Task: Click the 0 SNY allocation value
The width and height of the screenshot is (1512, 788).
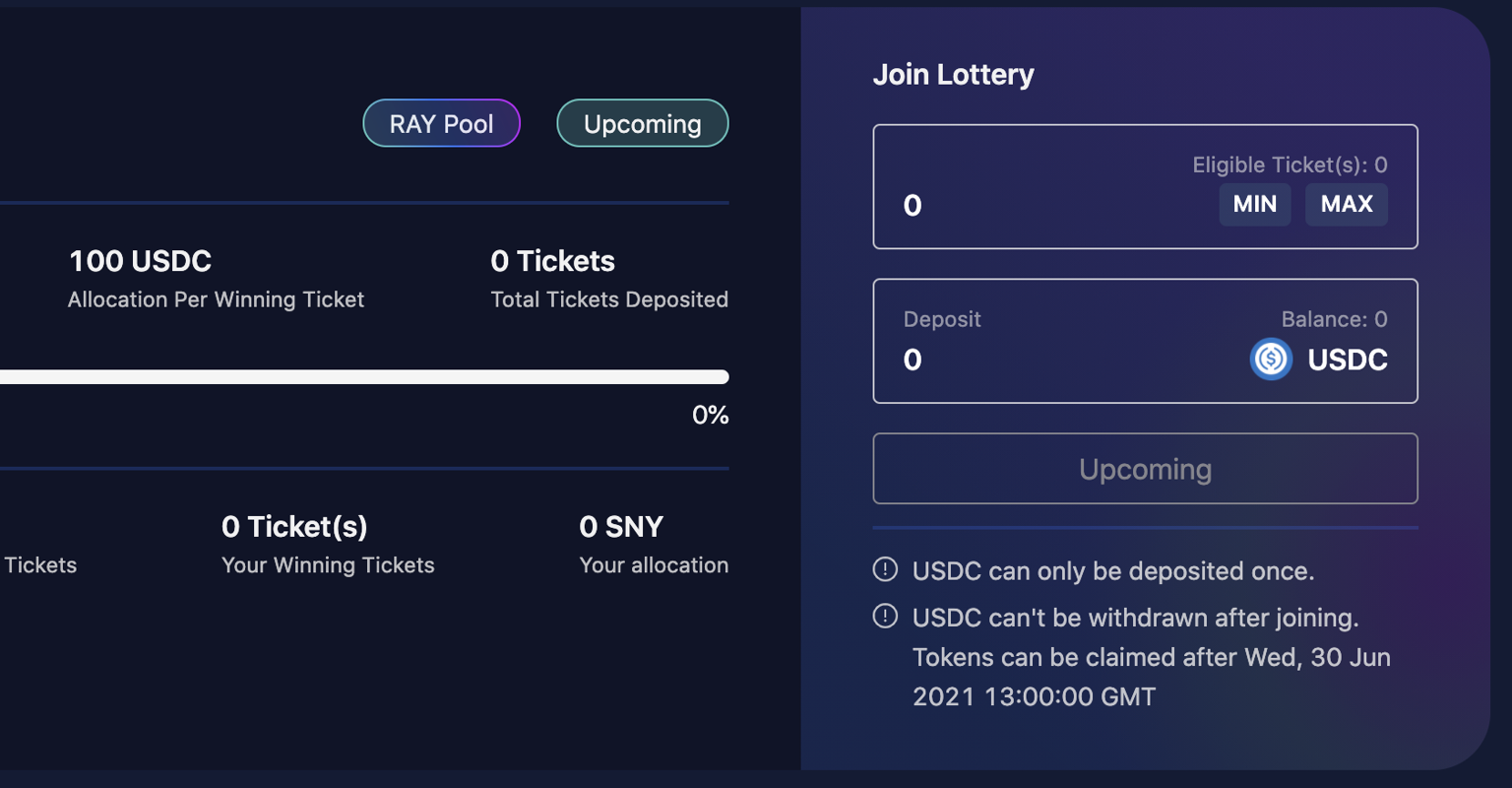Action: tap(621, 527)
